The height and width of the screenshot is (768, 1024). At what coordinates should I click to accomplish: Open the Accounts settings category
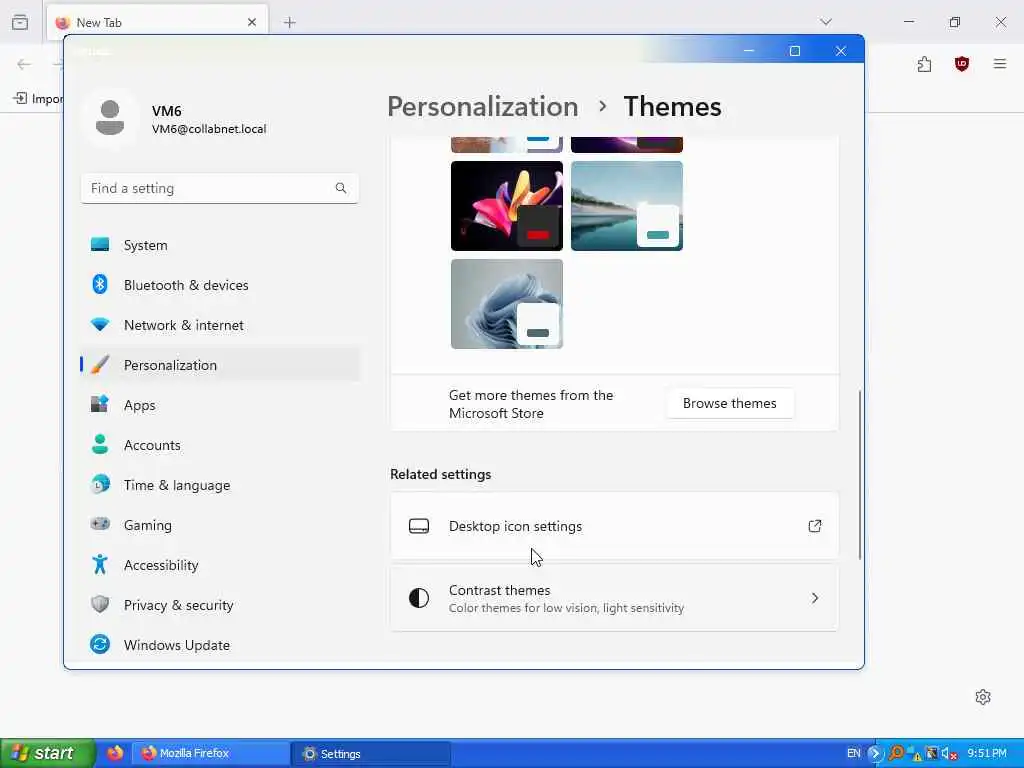coord(220,445)
